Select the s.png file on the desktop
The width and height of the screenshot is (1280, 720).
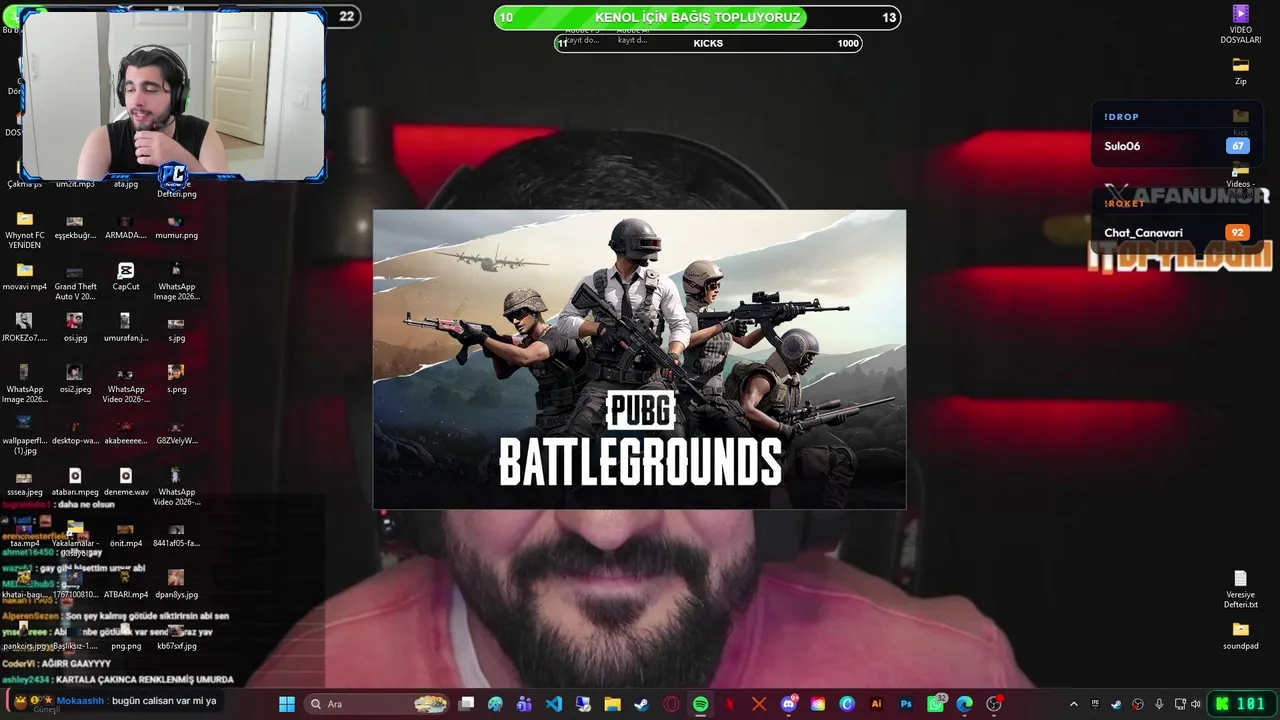(x=176, y=379)
